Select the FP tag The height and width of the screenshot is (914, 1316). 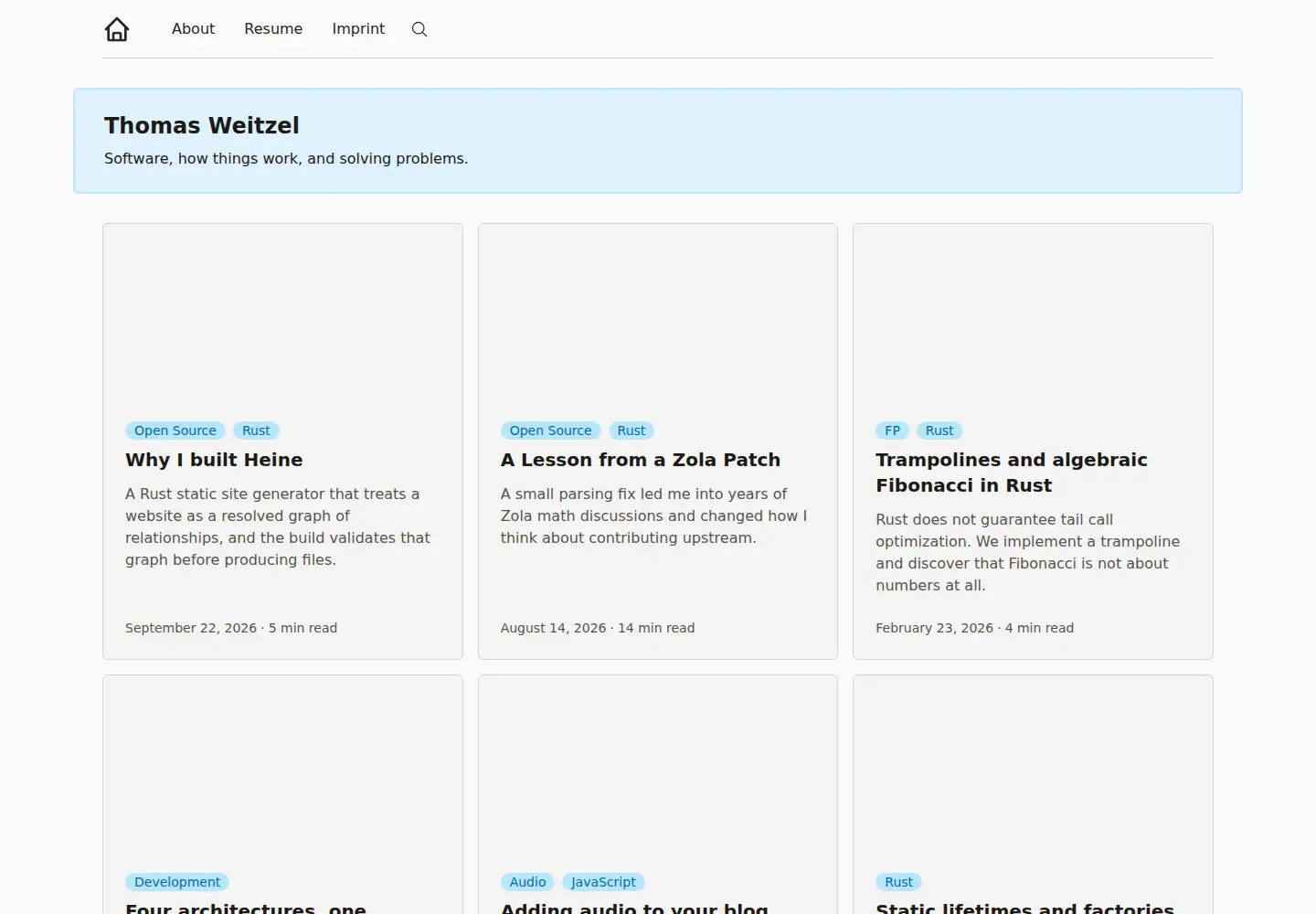click(893, 430)
